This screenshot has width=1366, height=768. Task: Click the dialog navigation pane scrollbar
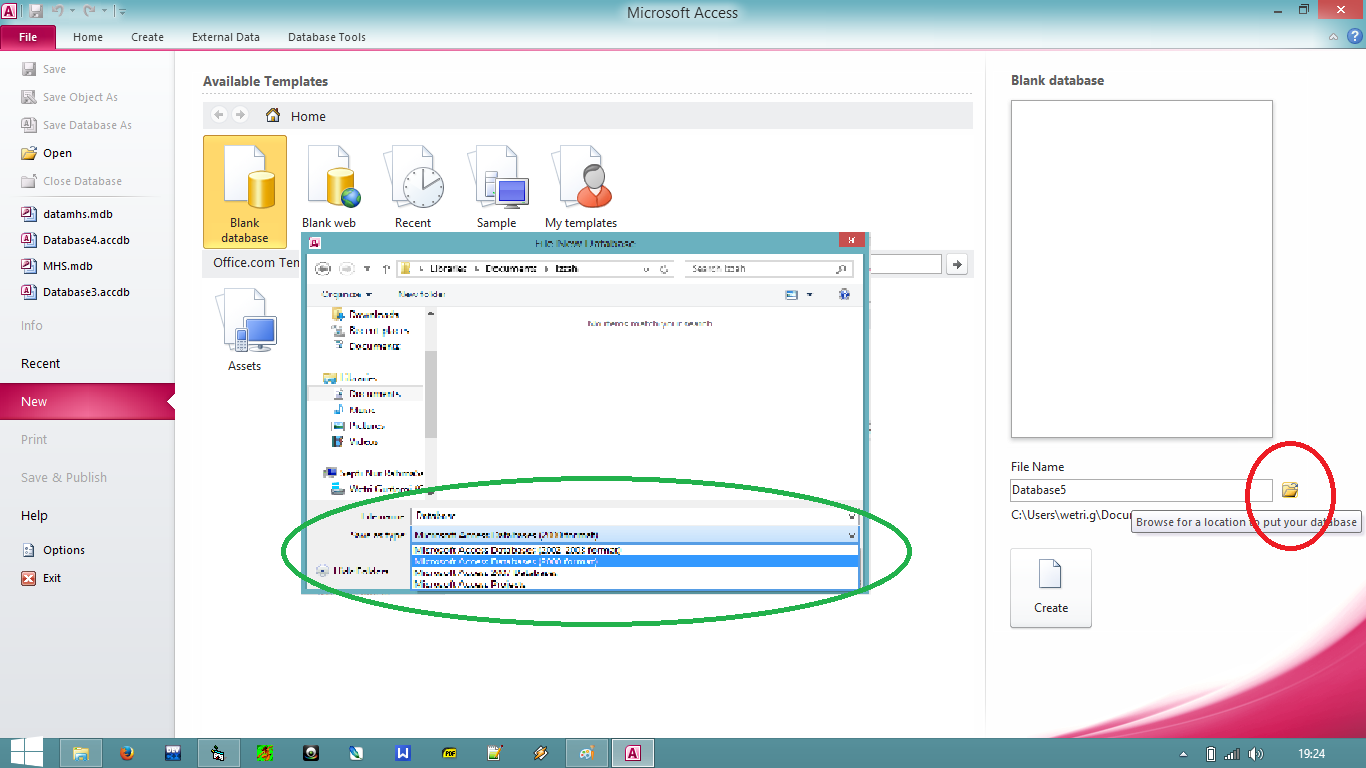431,393
